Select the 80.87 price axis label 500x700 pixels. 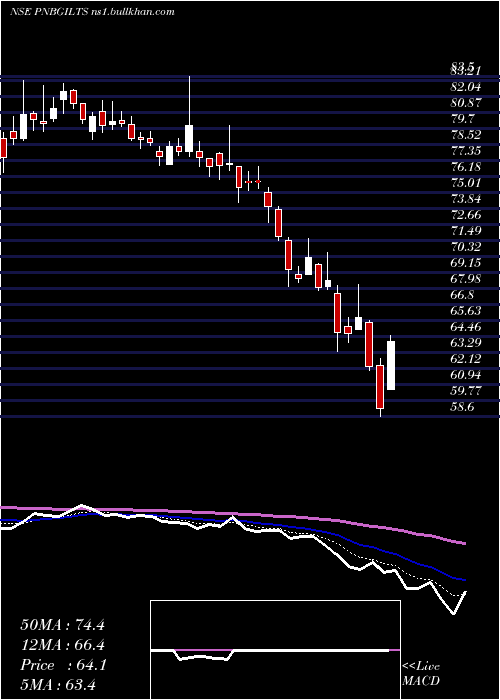[466, 103]
